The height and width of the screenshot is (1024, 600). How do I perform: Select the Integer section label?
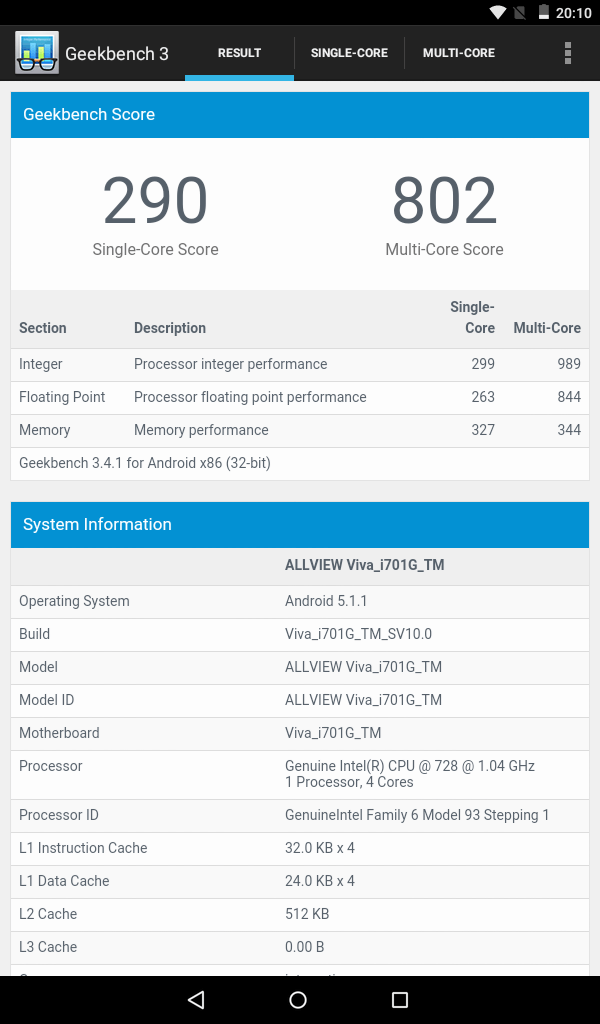[40, 364]
